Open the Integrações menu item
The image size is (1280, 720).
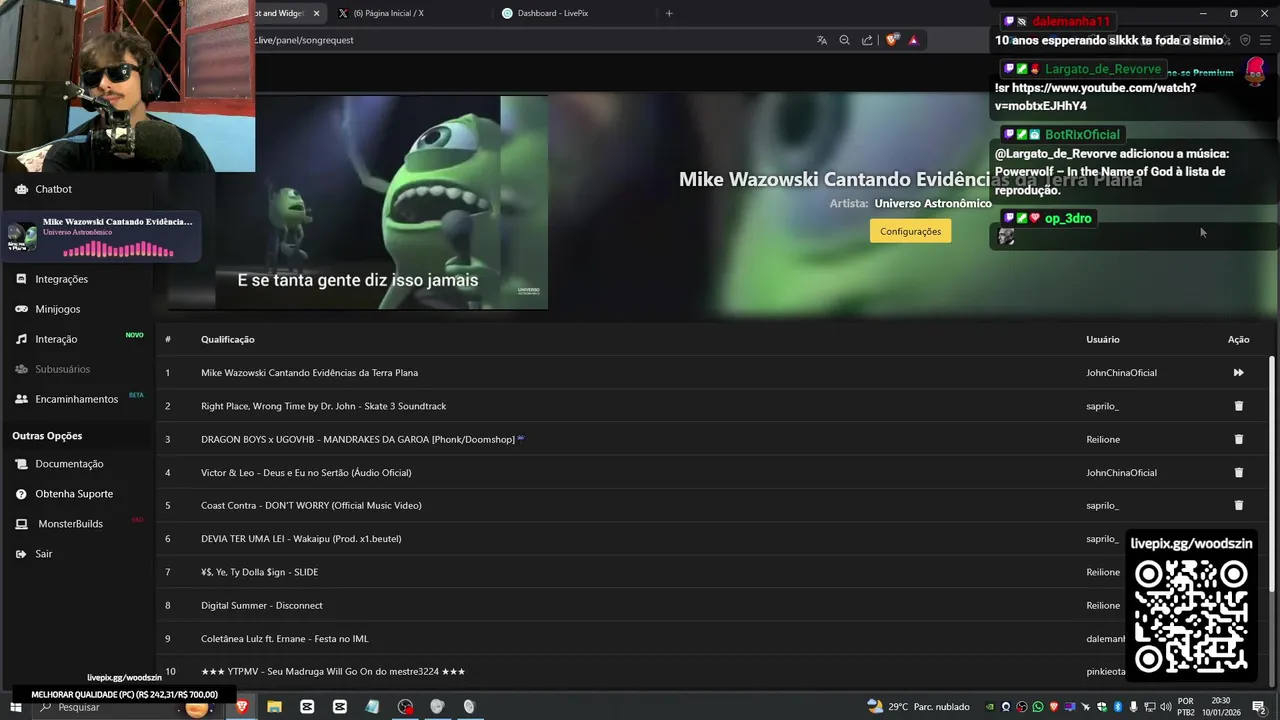click(x=61, y=279)
